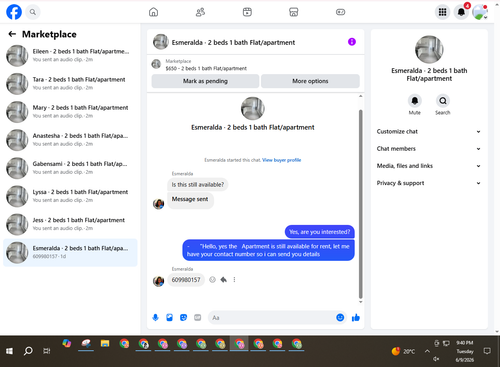Expand Chat members section
This screenshot has height=367, width=500.
point(429,149)
